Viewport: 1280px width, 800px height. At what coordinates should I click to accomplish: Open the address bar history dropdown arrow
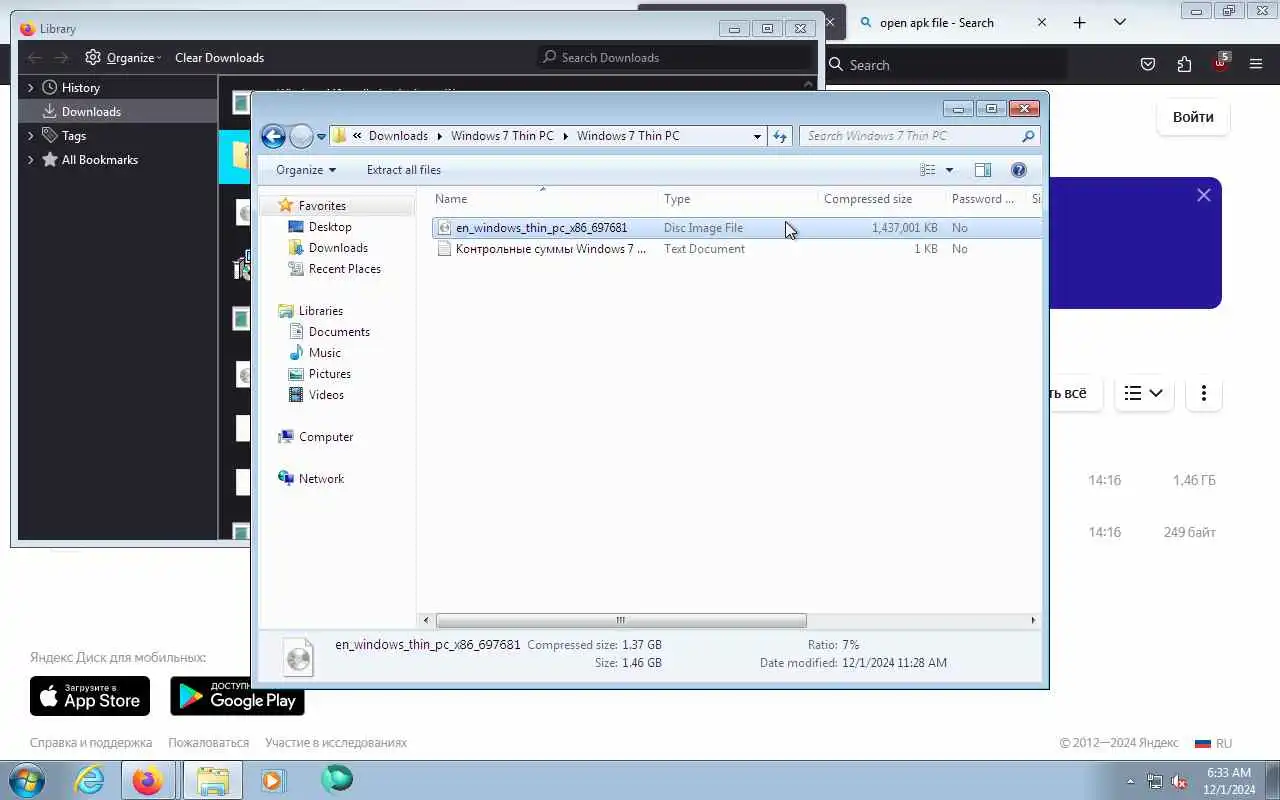757,136
